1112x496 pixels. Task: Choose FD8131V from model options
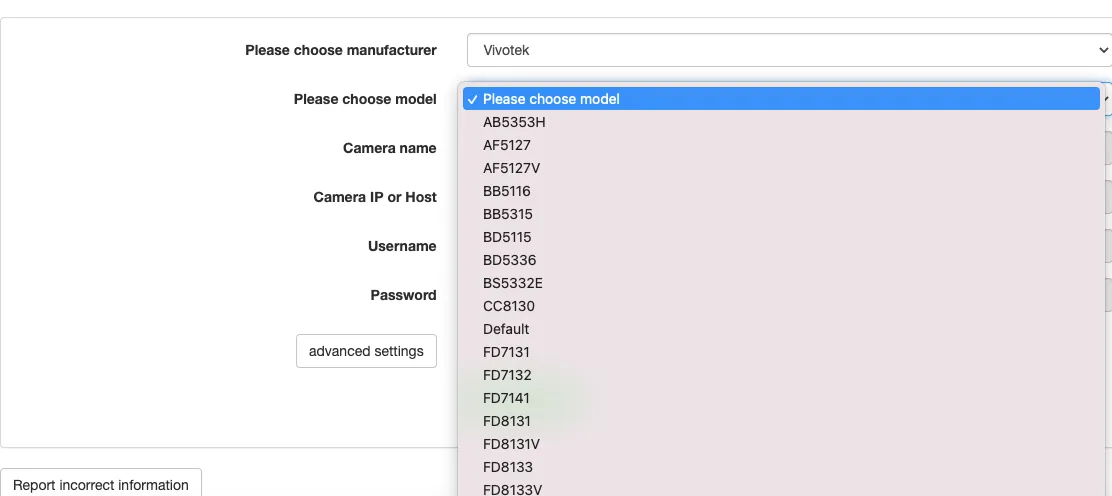pyautogui.click(x=781, y=443)
